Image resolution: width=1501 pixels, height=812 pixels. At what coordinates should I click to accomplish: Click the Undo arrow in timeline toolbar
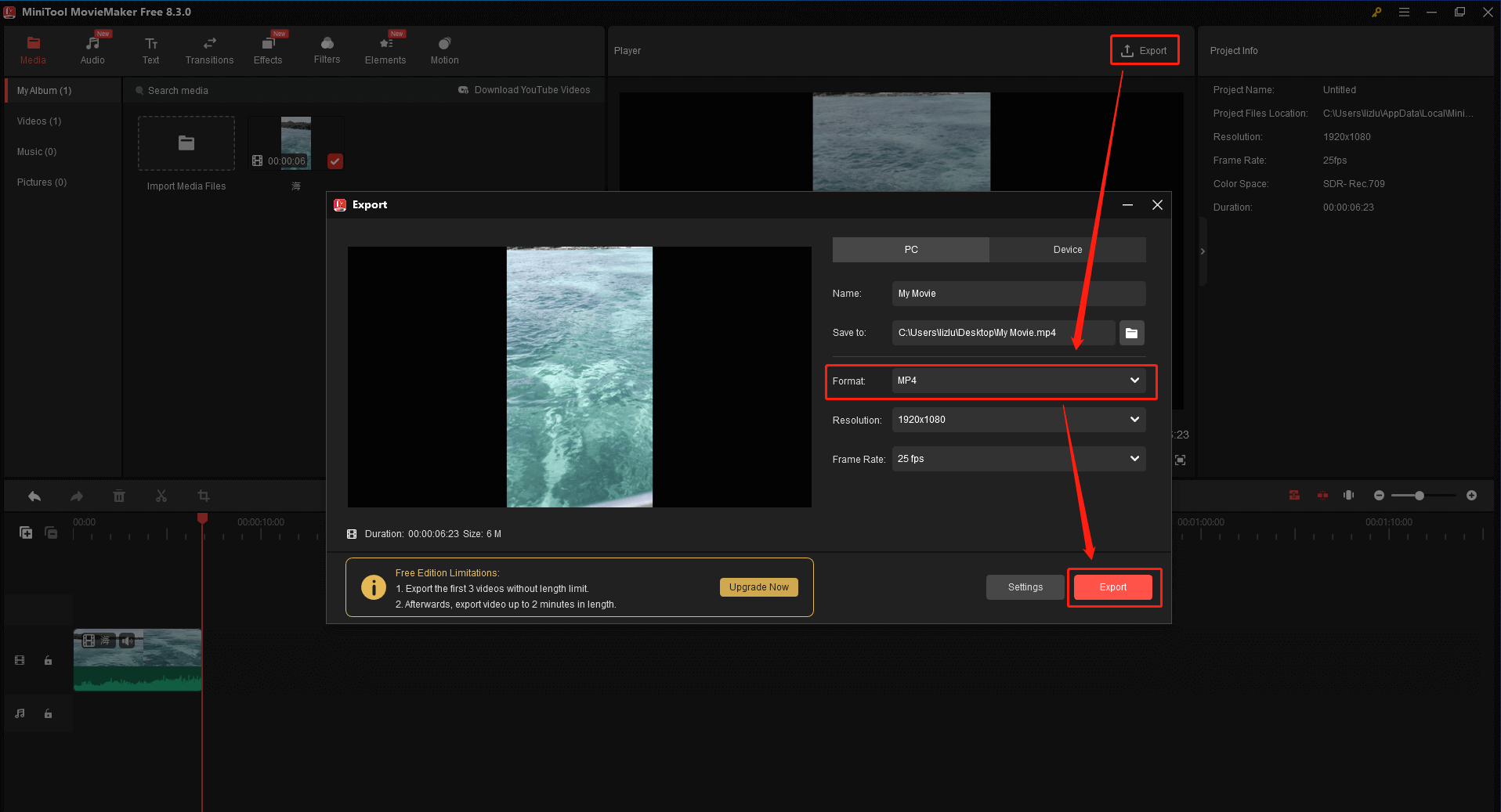(x=34, y=496)
